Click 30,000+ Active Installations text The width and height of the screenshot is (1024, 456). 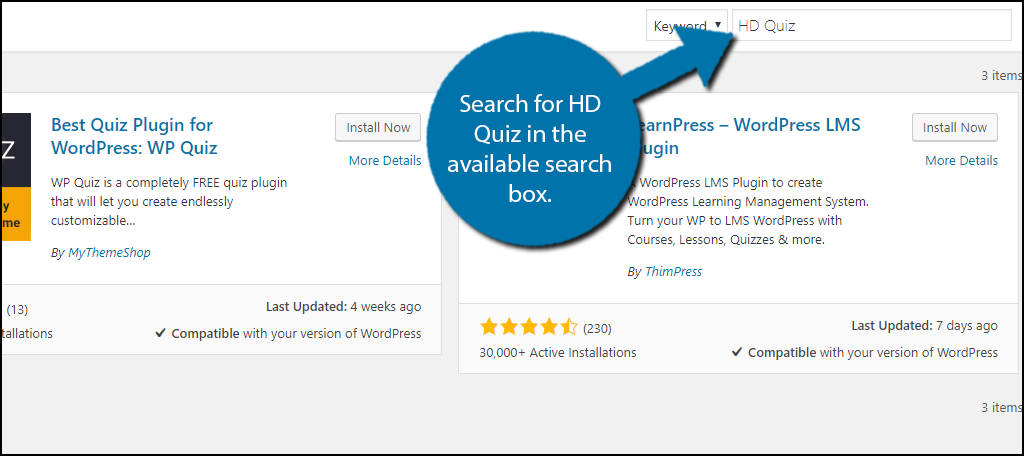[x=558, y=353]
